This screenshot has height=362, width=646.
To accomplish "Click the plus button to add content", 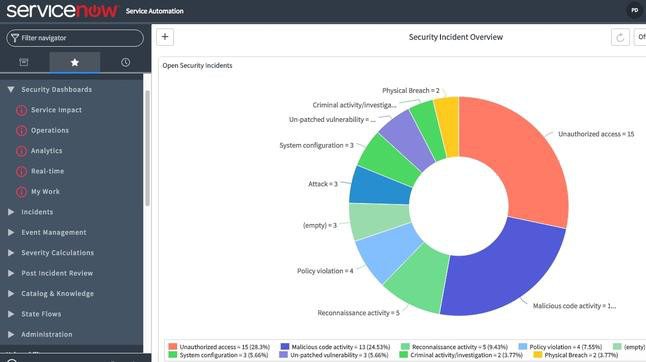I will 165,37.
